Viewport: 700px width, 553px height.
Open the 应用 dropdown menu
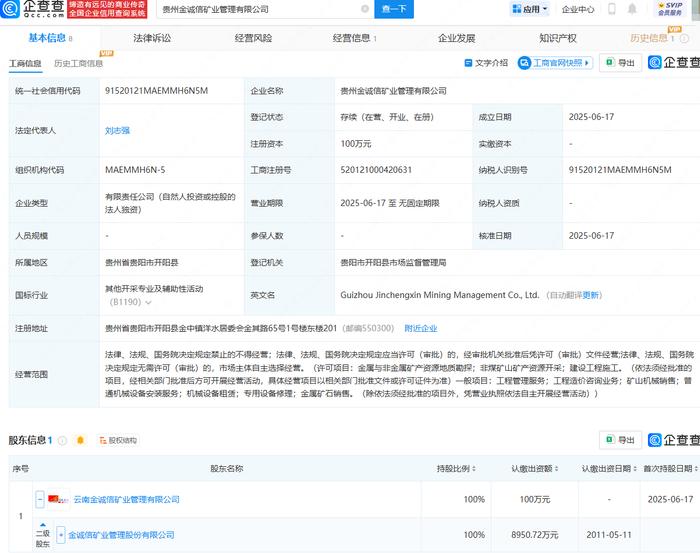click(529, 9)
